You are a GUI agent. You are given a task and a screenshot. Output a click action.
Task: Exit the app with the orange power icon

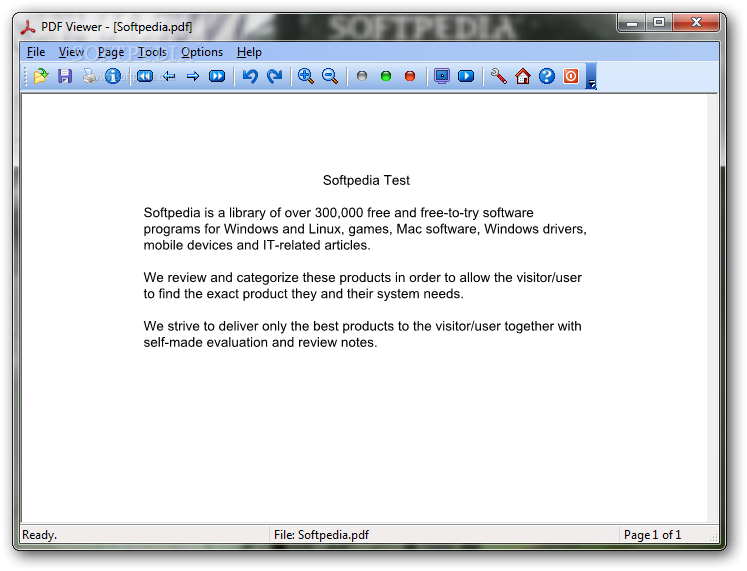click(x=571, y=76)
